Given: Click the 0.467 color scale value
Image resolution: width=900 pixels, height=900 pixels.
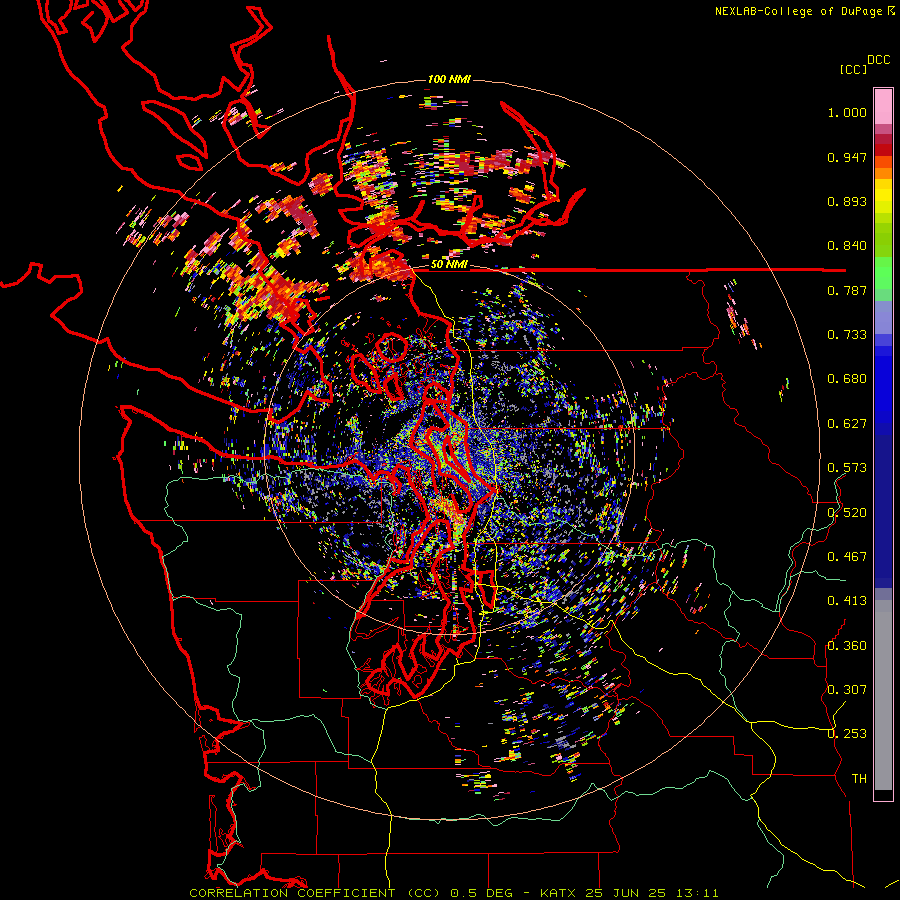Looking at the screenshot, I should pyautogui.click(x=847, y=557).
